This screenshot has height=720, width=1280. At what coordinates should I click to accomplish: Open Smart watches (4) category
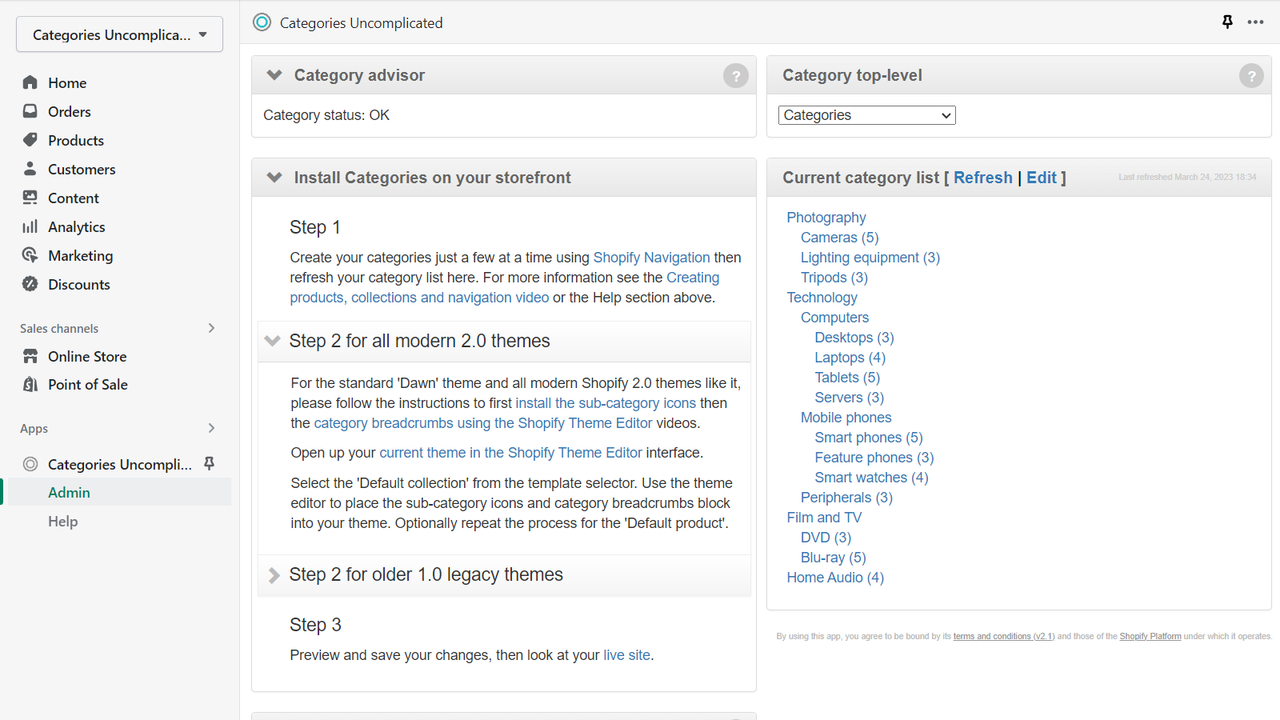(x=871, y=477)
